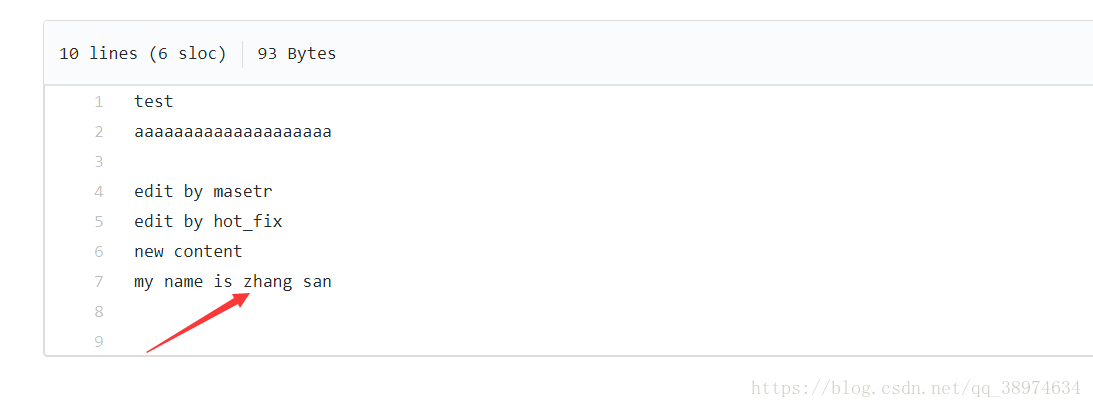Image resolution: width=1093 pixels, height=408 pixels.
Task: Click line number 1 in the gutter
Action: (x=98, y=101)
